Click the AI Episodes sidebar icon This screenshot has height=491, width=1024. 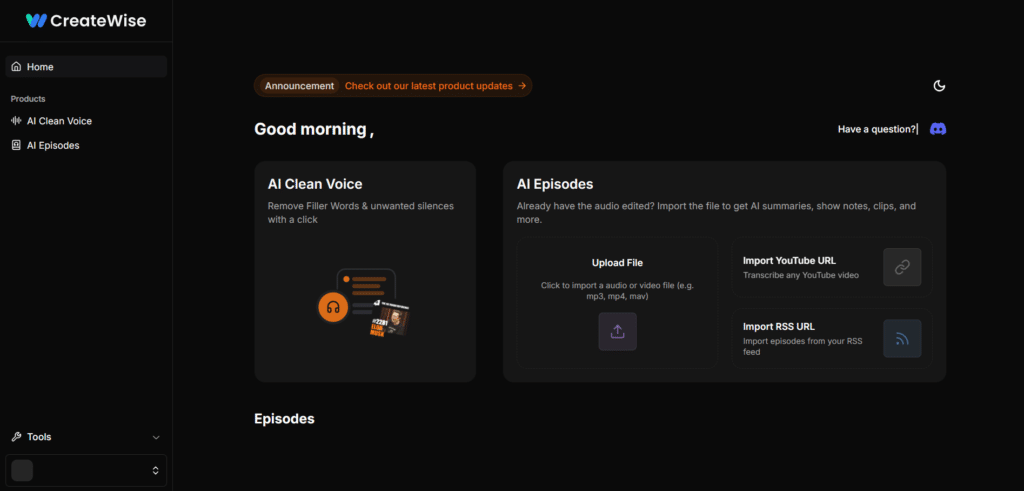[x=16, y=146]
